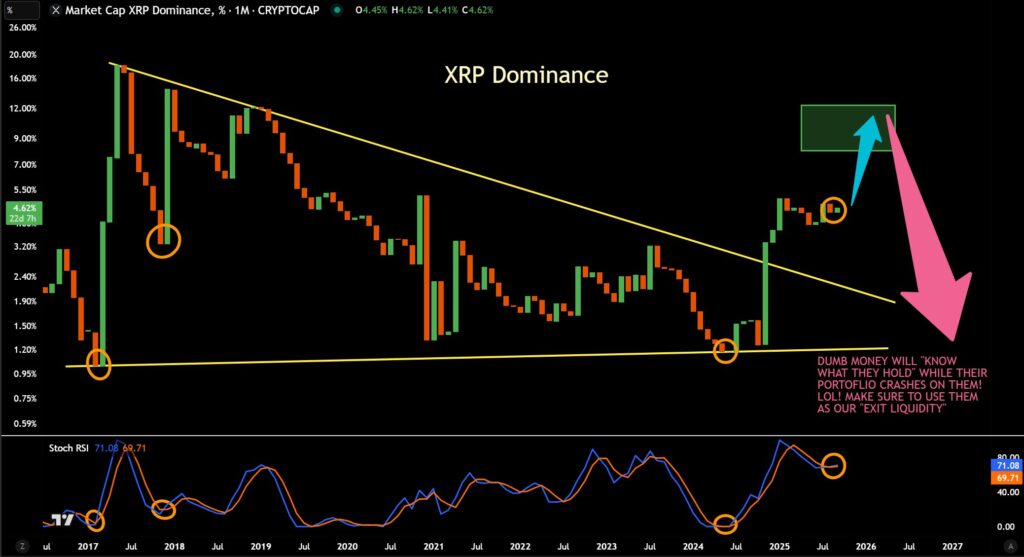The image size is (1024, 557).
Task: Click the low value L4.41%
Action: click(x=443, y=10)
